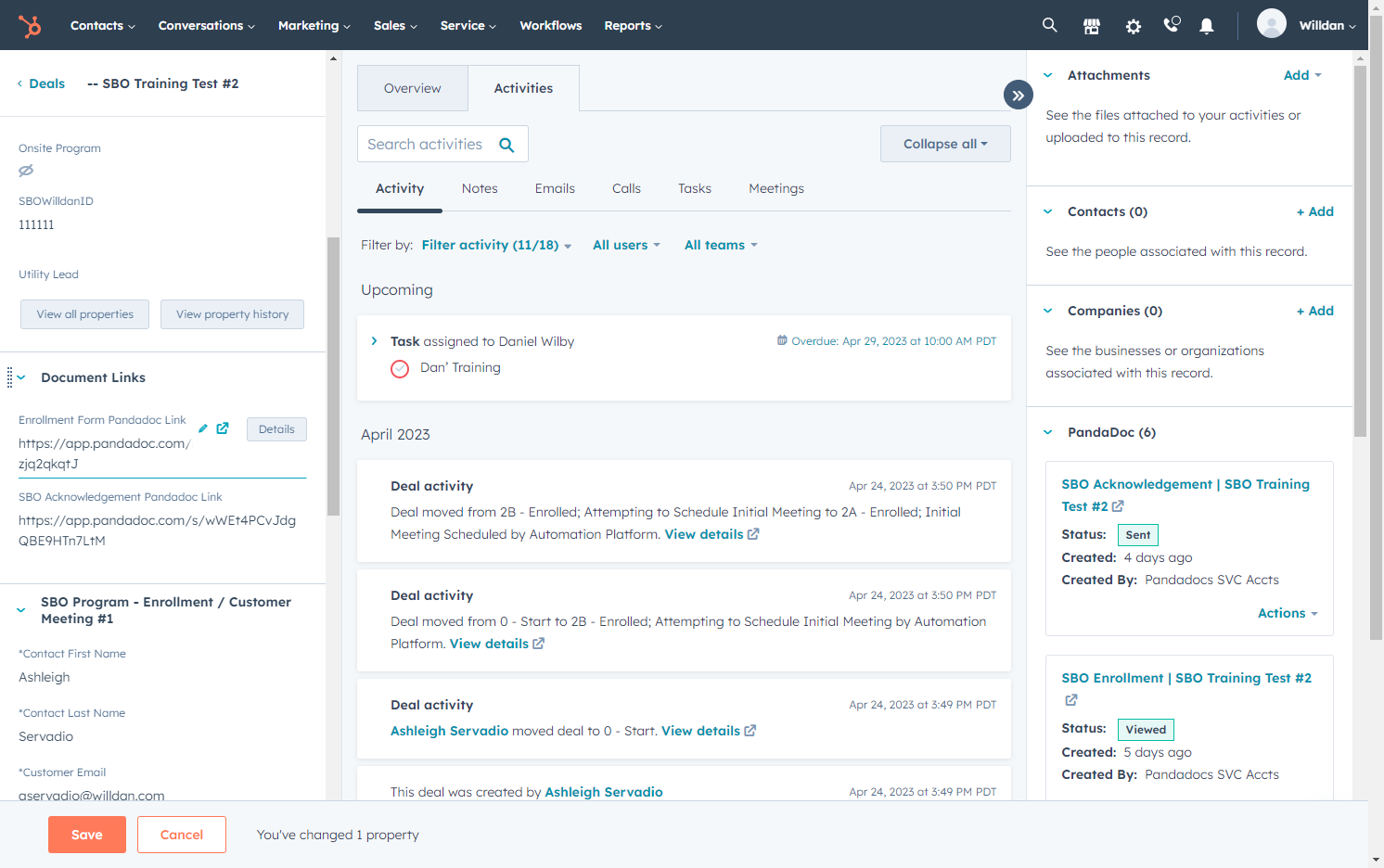Go back via the Deals link

41,83
